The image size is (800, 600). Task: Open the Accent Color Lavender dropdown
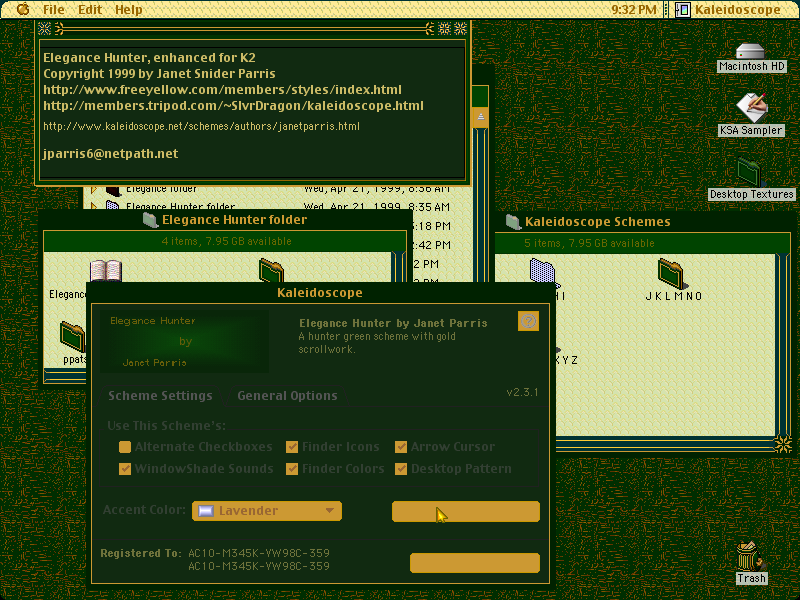point(267,511)
